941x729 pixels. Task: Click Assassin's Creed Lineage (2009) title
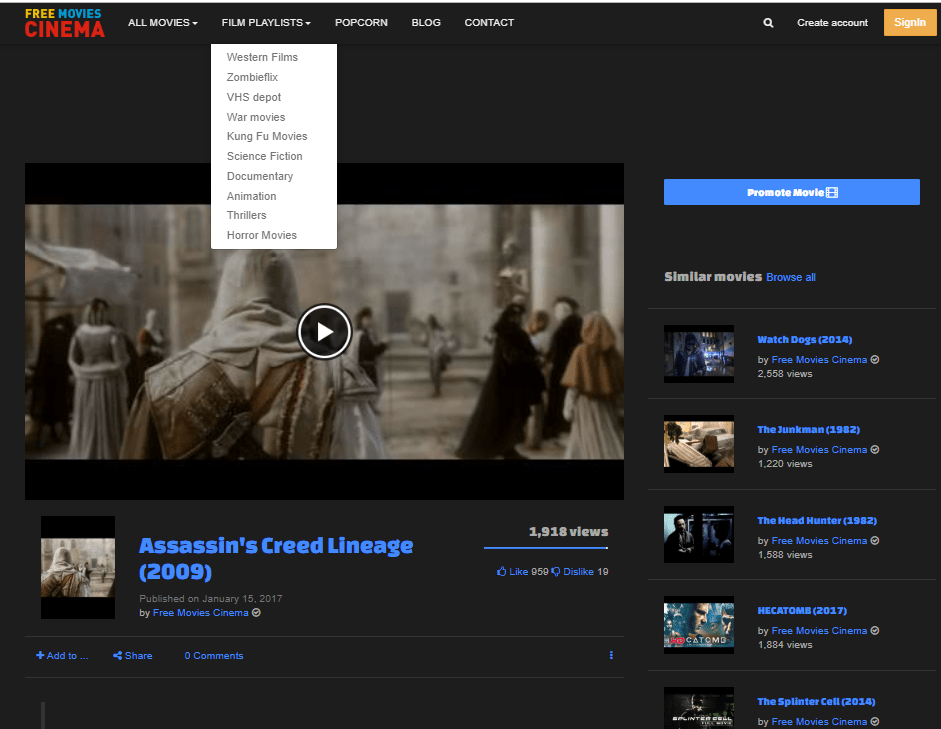tap(275, 559)
